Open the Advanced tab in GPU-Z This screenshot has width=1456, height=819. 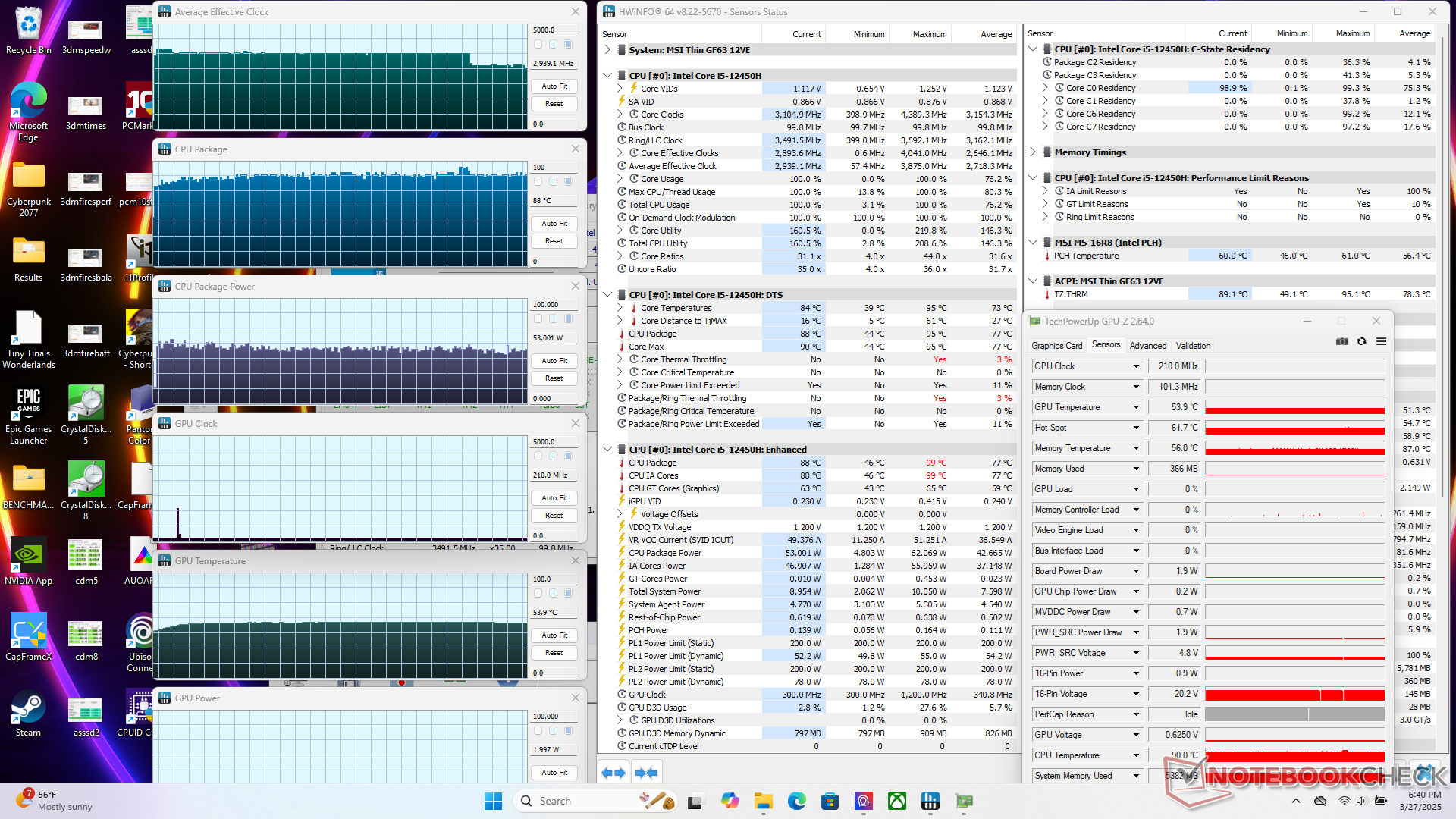pos(1147,346)
